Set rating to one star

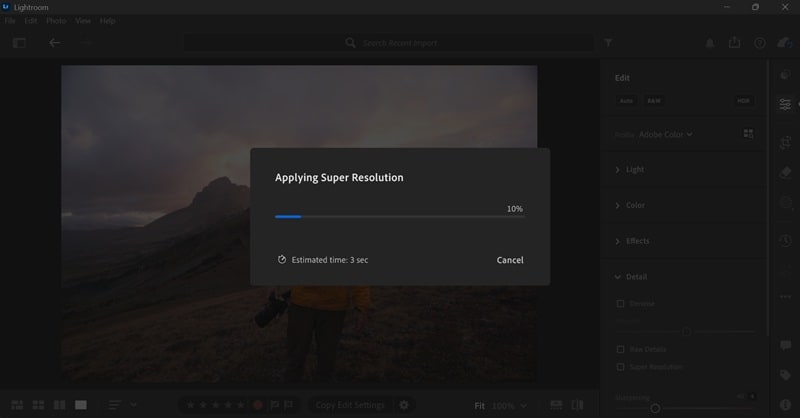point(191,405)
